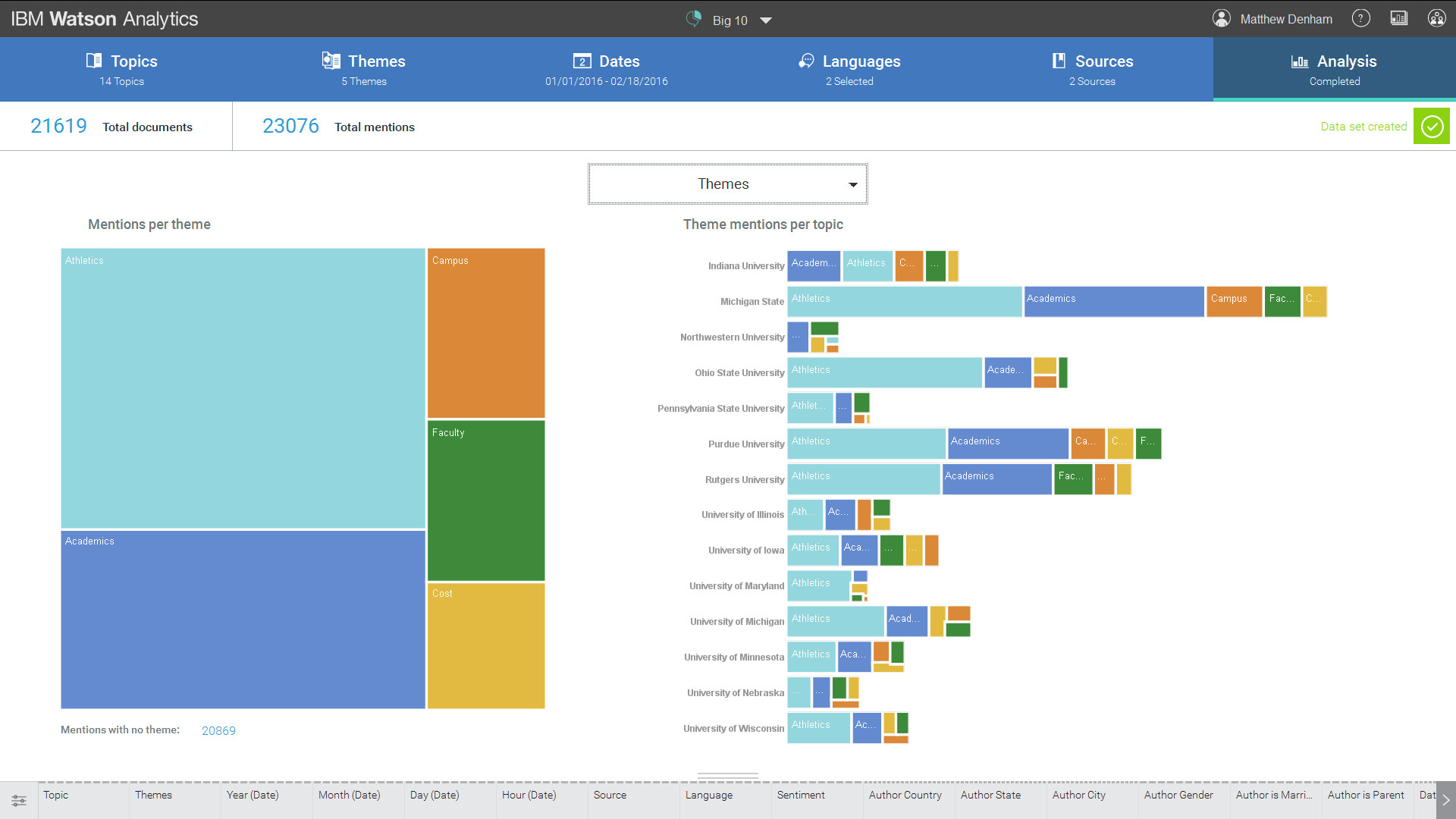1456x819 pixels.
Task: Open the Dates tab
Action: (607, 69)
